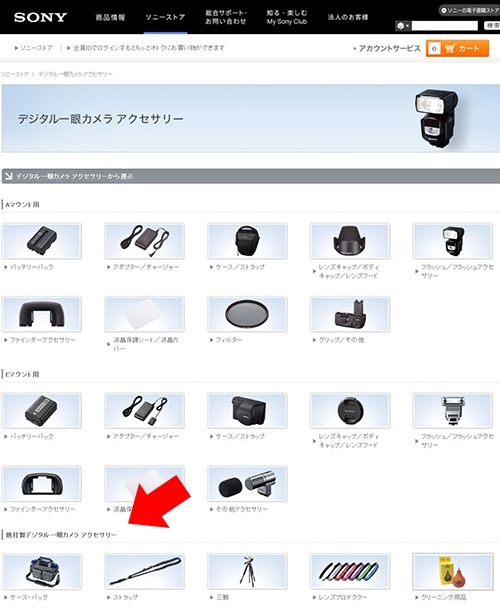Open the ケース・バッグ camera bag thumbnail
Viewport: 500px width, 608px height.
(x=42, y=572)
